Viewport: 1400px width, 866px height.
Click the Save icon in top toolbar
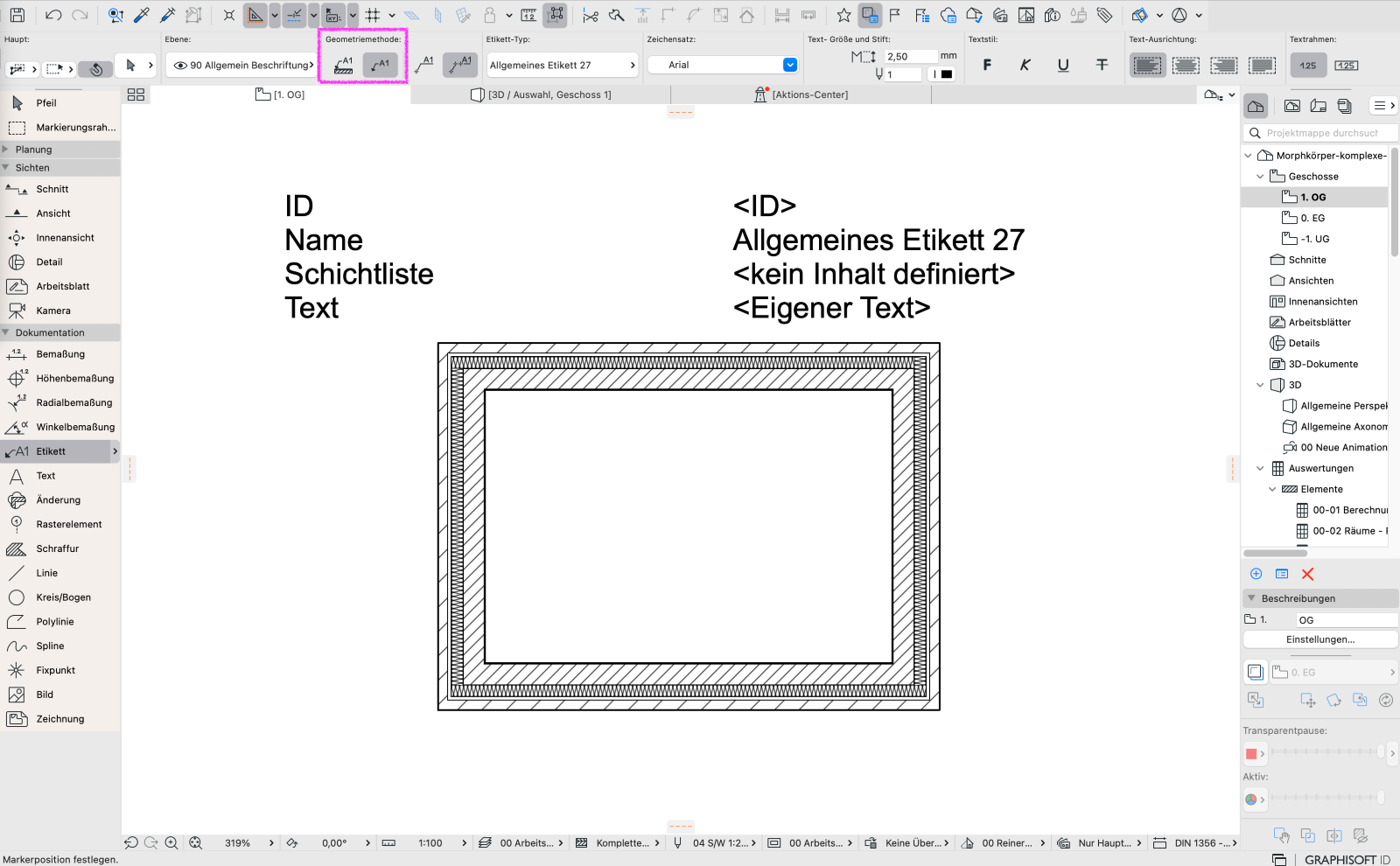17,15
